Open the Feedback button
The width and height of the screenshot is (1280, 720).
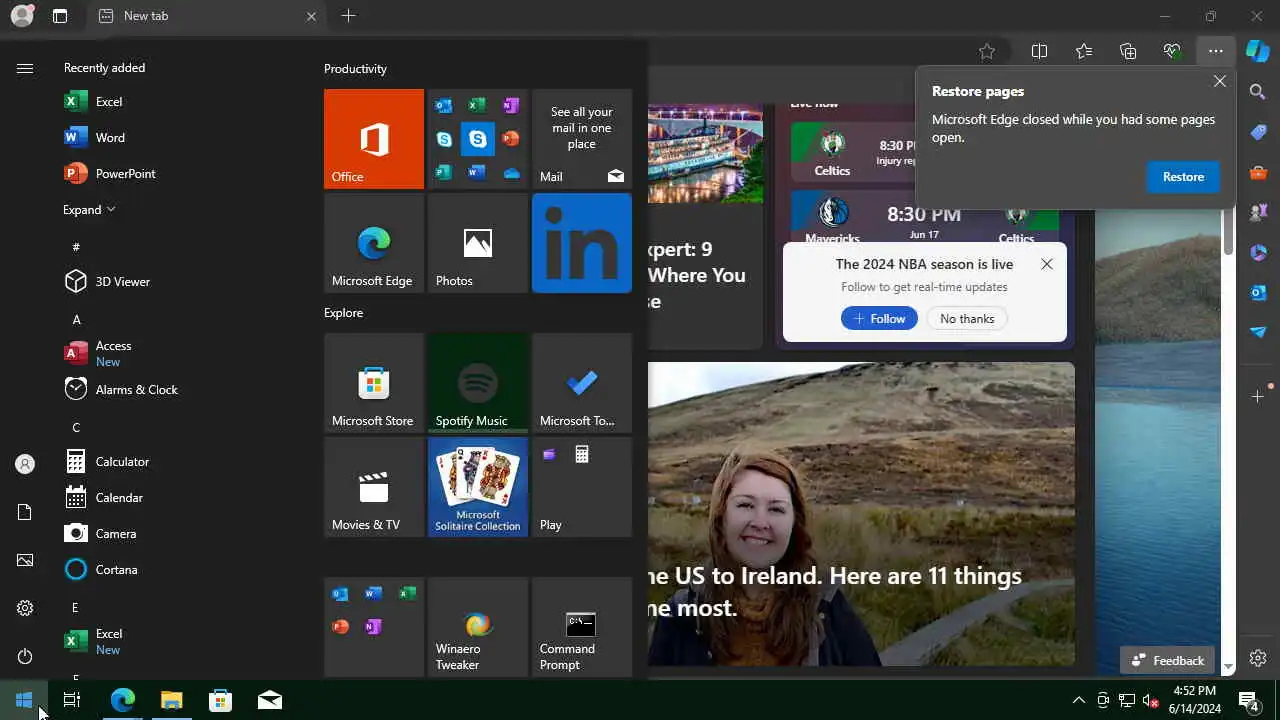1168,660
